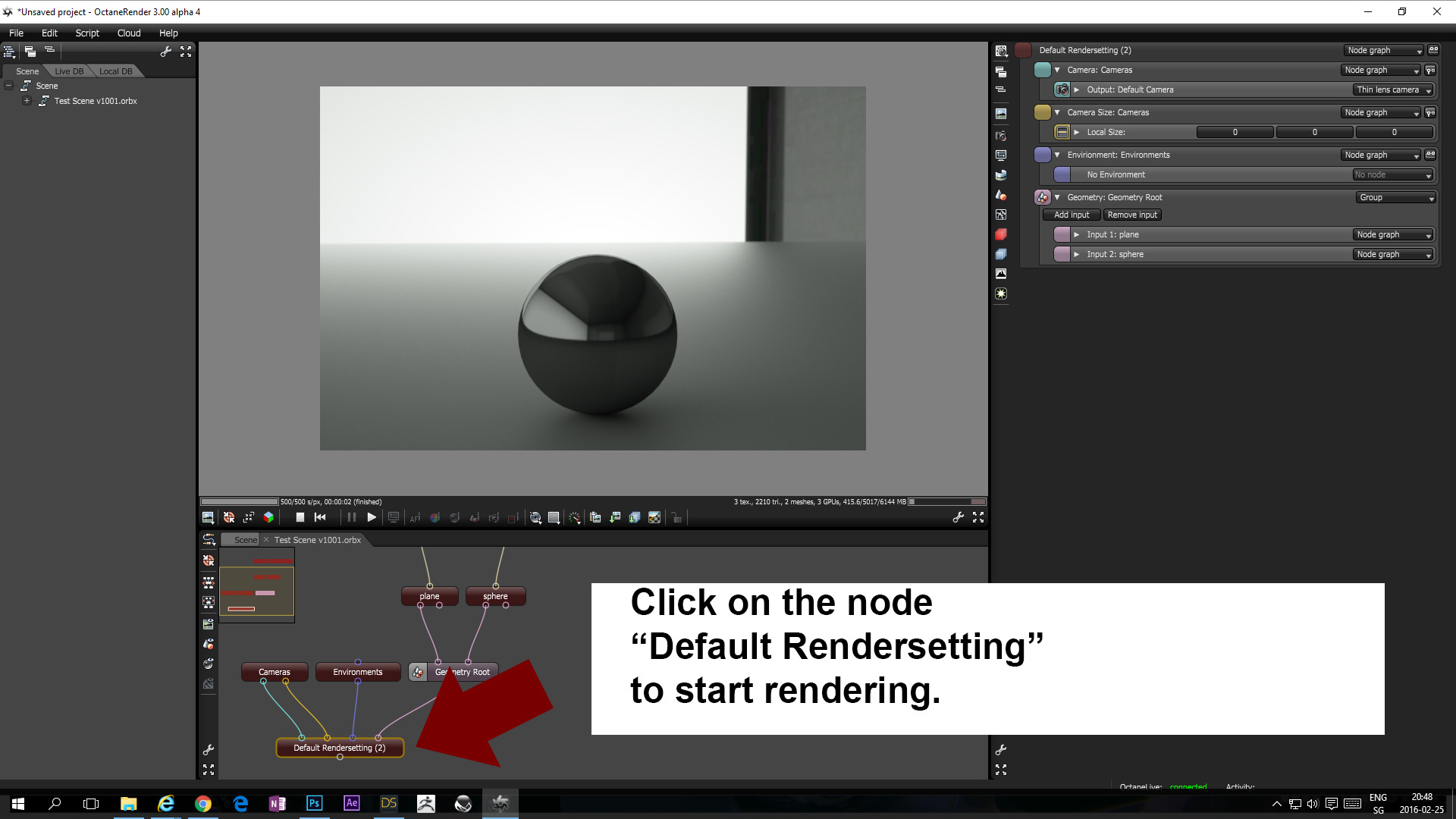1456x819 pixels.
Task: Click the restart render icon
Action: click(x=320, y=517)
